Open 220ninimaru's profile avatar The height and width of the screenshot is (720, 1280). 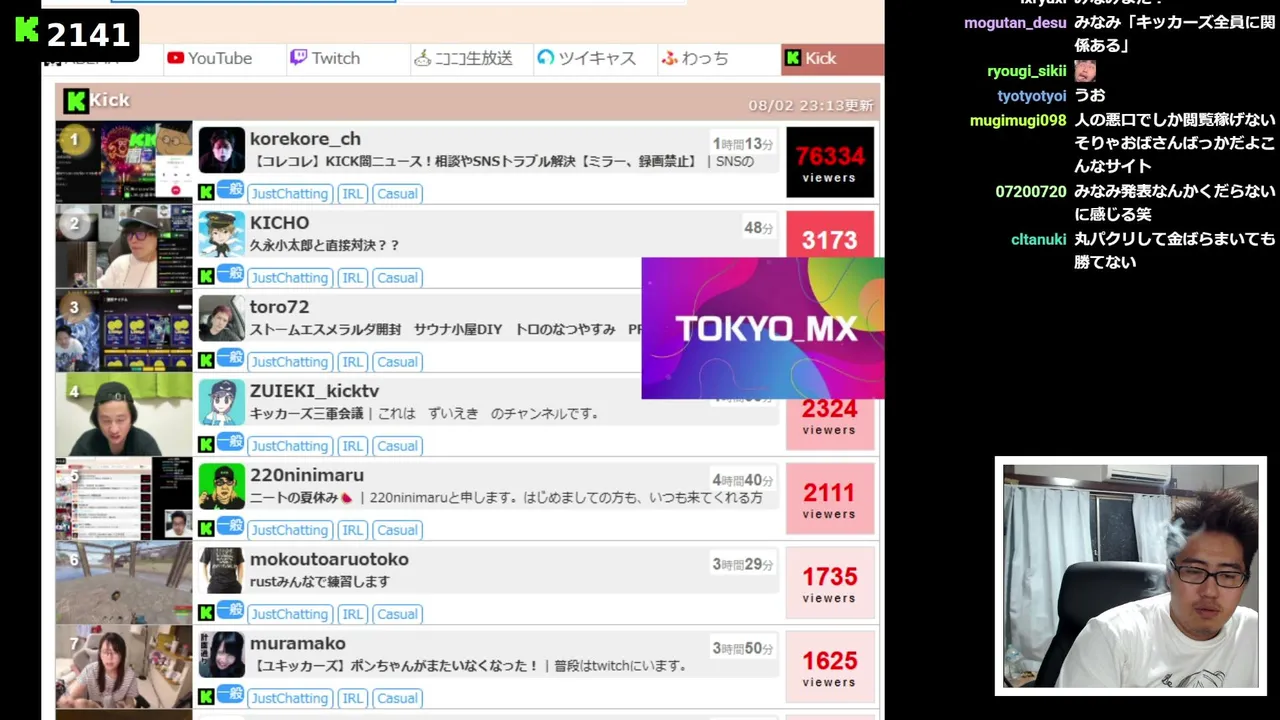point(222,486)
